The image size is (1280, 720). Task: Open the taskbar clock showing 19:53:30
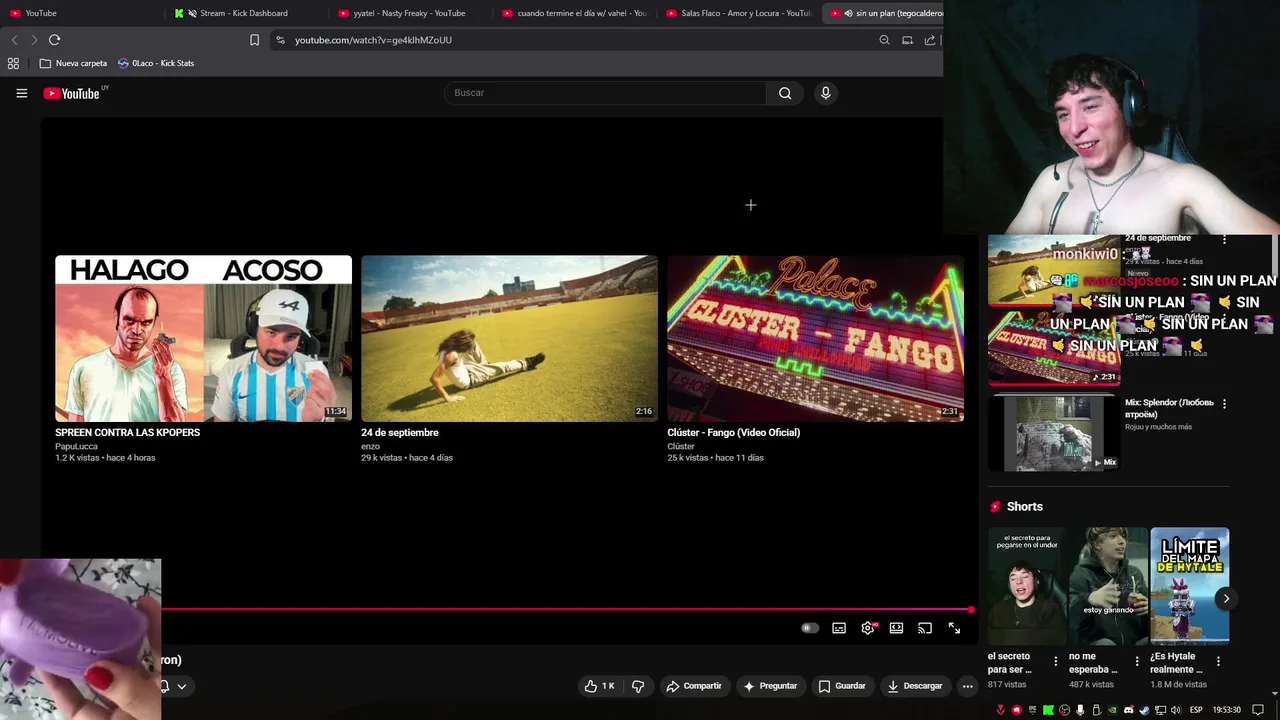pos(1227,710)
